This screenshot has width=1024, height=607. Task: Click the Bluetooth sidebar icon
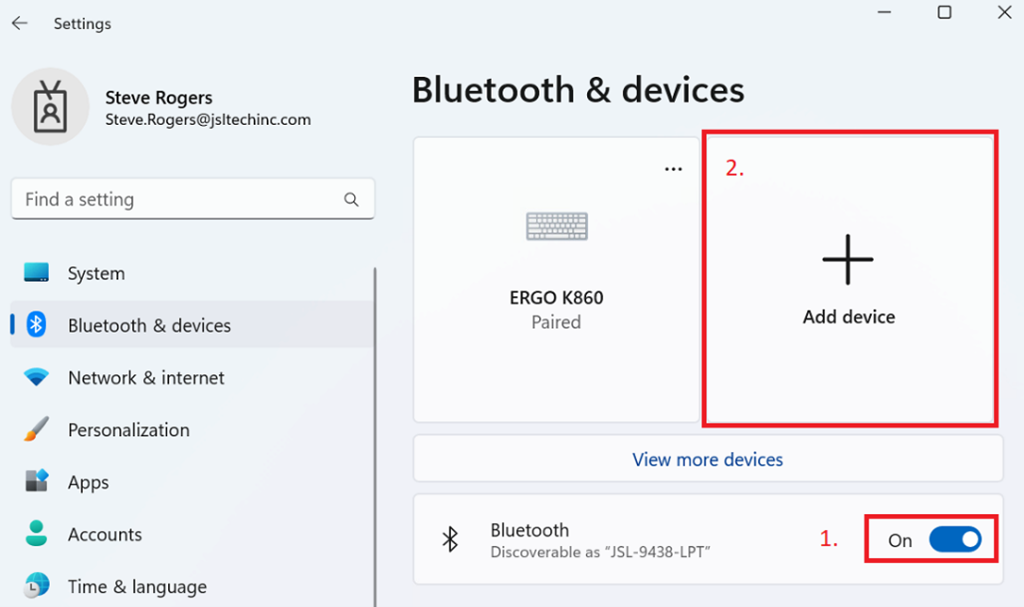coord(37,325)
